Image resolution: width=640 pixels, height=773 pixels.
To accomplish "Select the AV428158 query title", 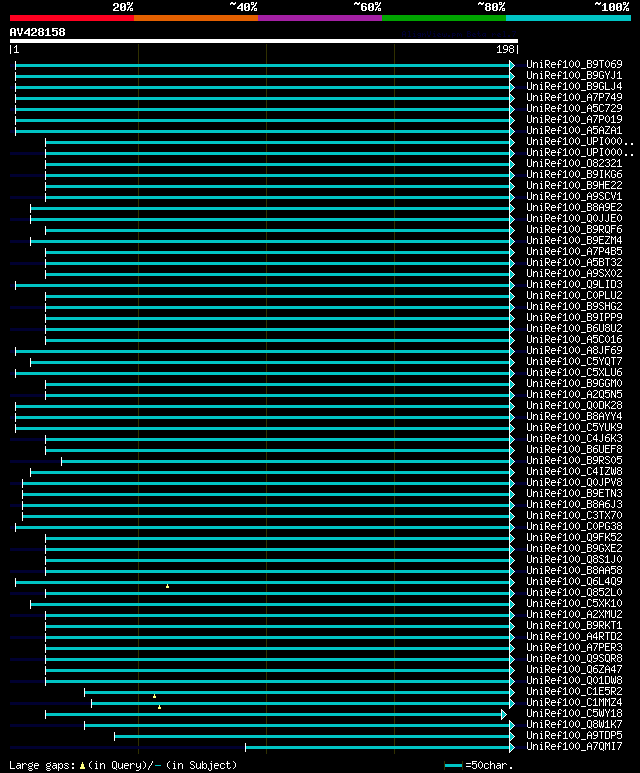I will coord(37,32).
